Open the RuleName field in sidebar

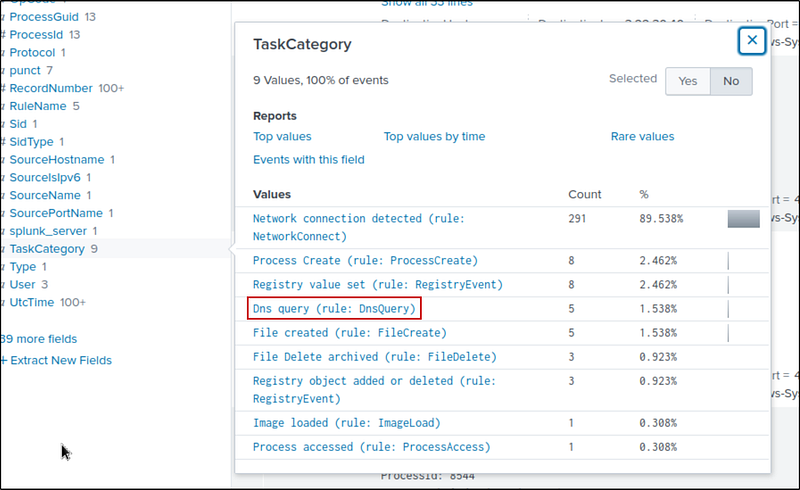click(37, 106)
